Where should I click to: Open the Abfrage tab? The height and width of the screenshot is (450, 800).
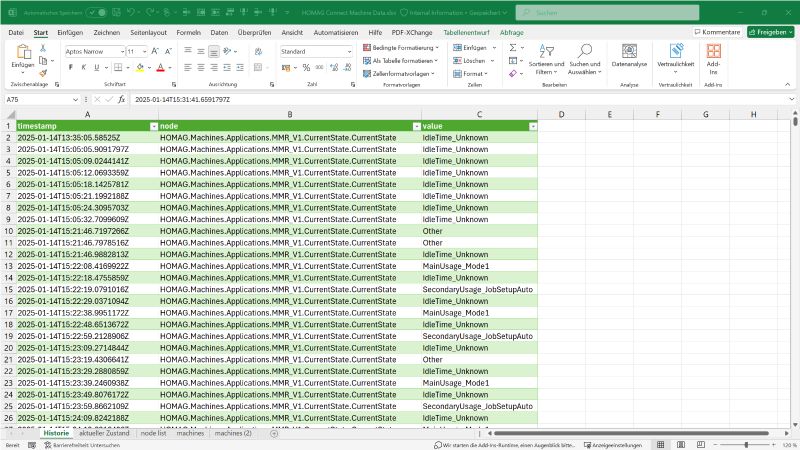point(512,32)
